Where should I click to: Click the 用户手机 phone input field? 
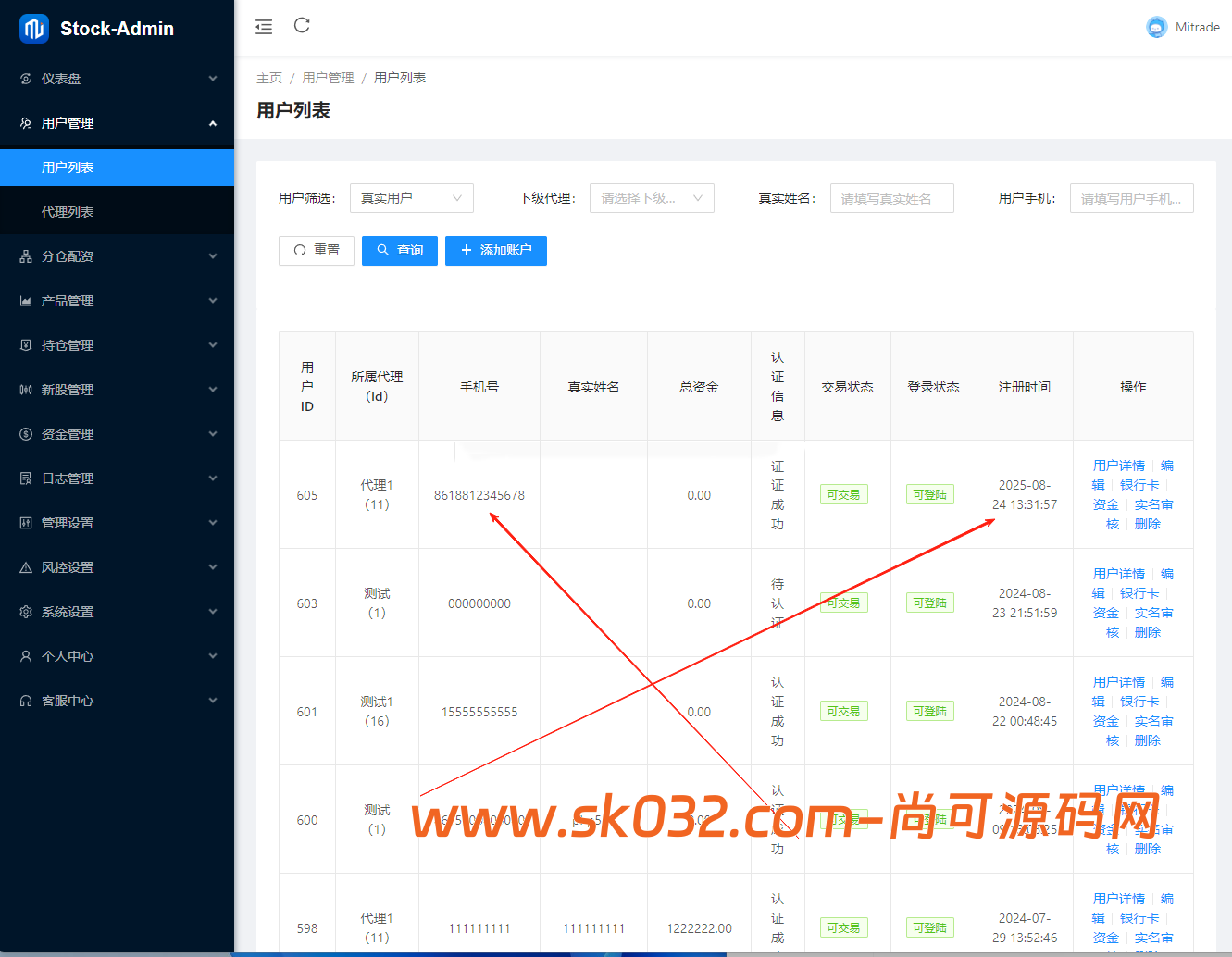click(1131, 197)
